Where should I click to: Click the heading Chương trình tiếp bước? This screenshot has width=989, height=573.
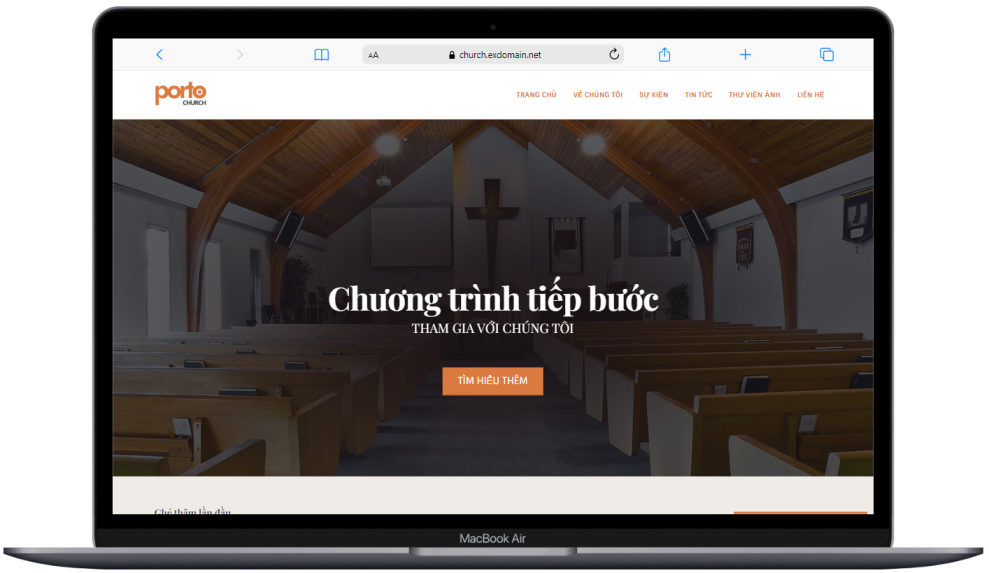pyautogui.click(x=493, y=298)
